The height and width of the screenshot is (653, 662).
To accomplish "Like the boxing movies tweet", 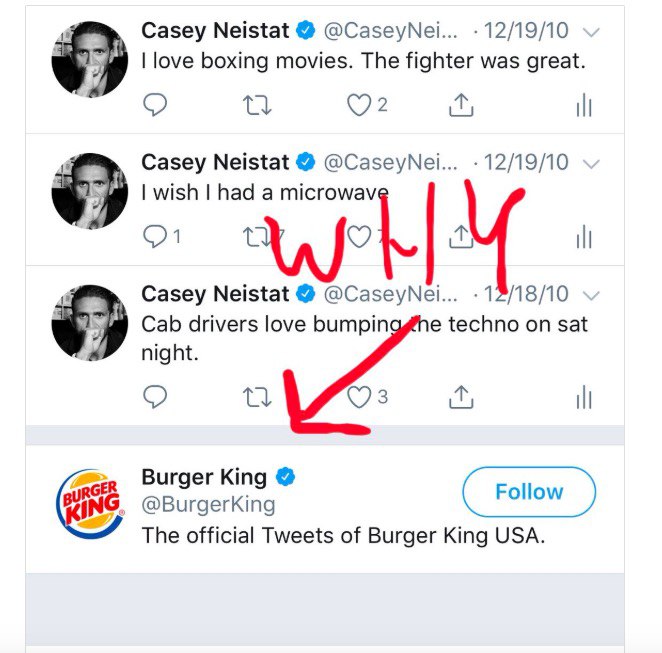I will click(x=359, y=105).
